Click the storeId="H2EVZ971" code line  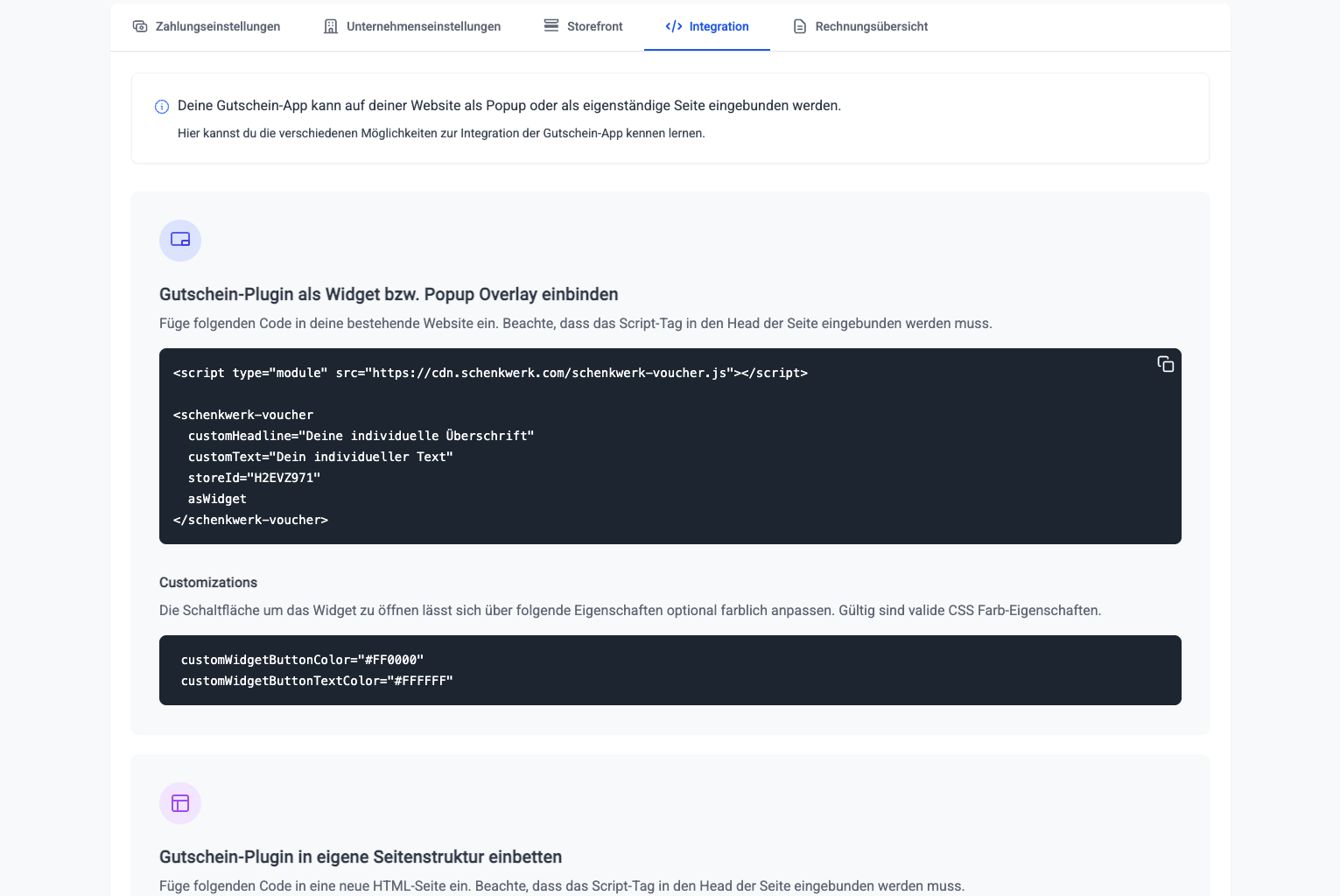tap(254, 478)
